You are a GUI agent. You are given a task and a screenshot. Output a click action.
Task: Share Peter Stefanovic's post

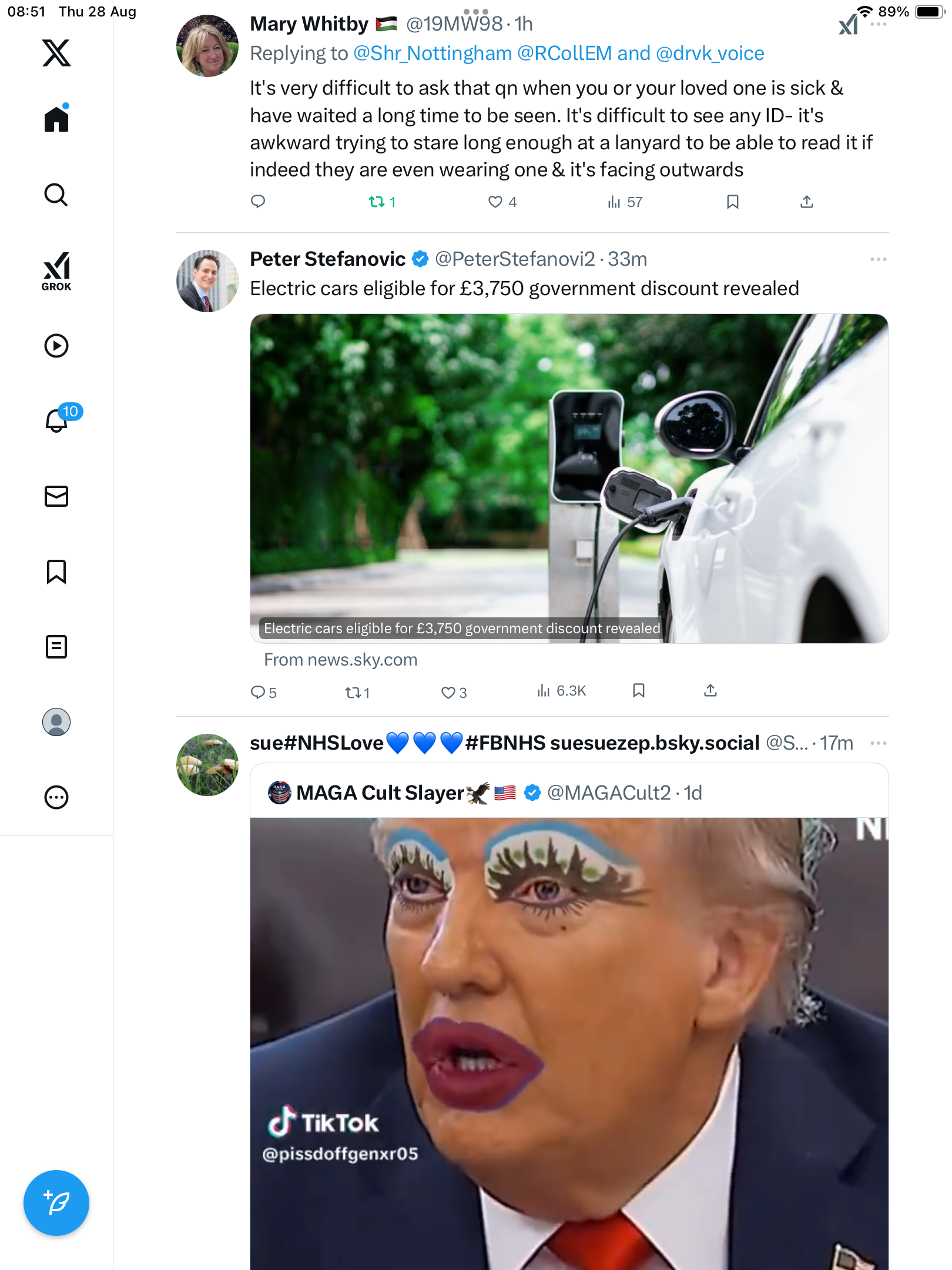710,691
